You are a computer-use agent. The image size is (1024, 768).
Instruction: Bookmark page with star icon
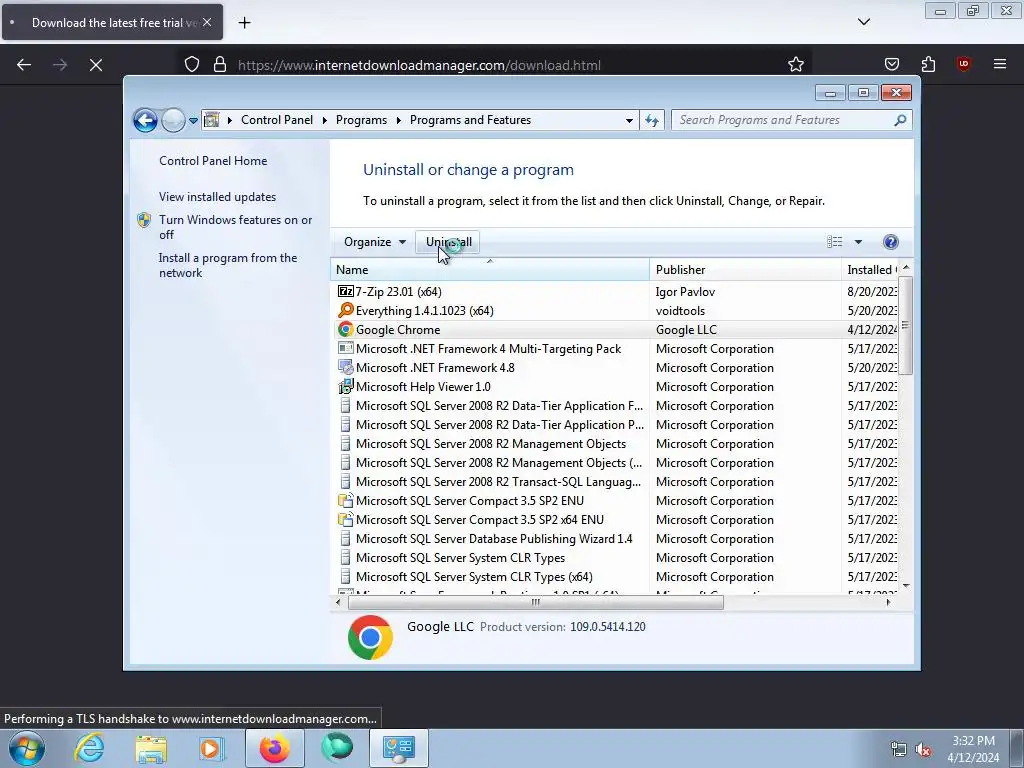click(x=795, y=65)
